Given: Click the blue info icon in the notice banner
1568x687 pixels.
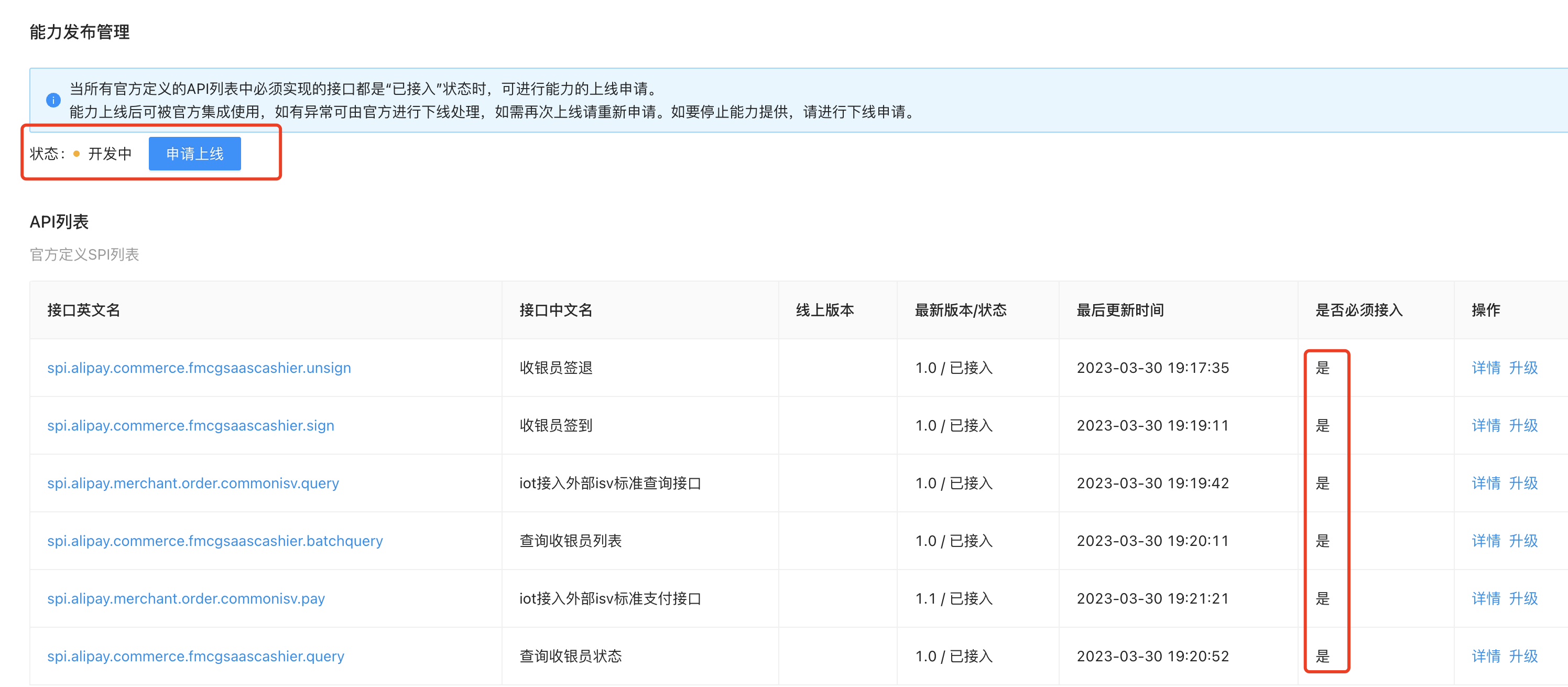Looking at the screenshot, I should [53, 100].
